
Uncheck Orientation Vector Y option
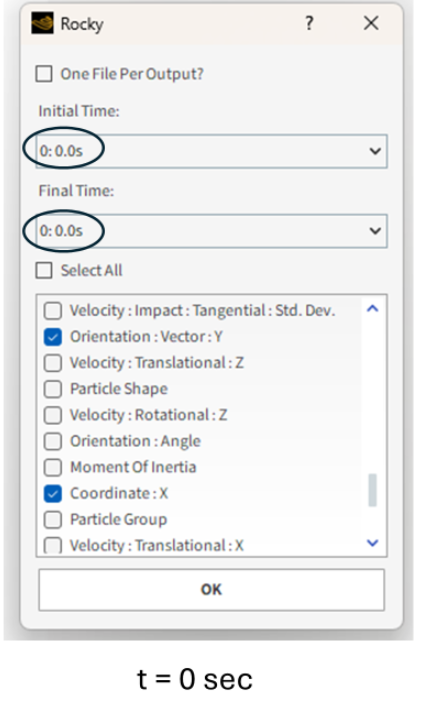(53, 337)
